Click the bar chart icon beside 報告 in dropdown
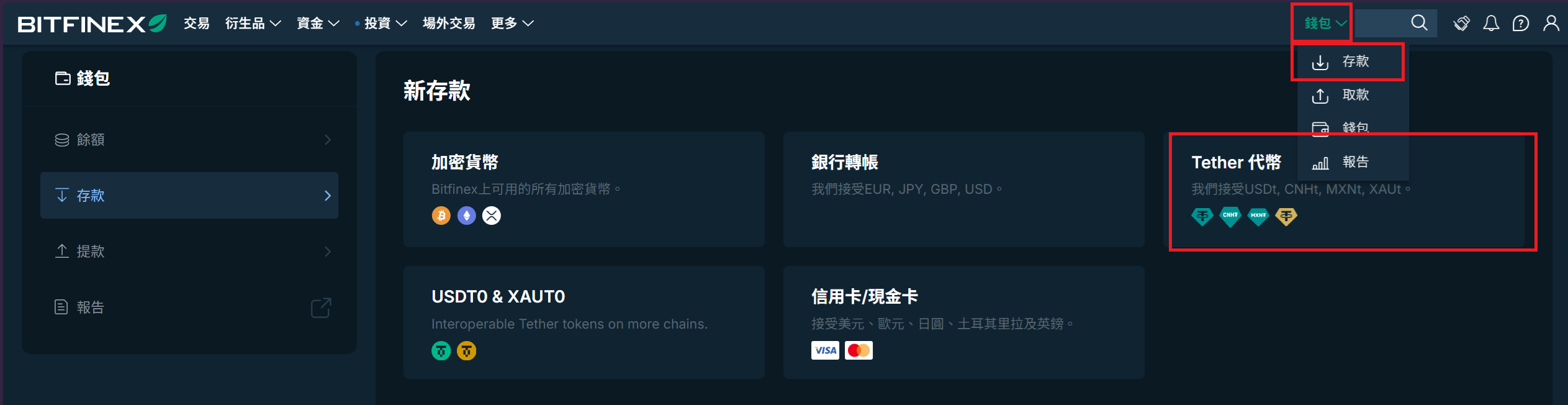 (1320, 163)
